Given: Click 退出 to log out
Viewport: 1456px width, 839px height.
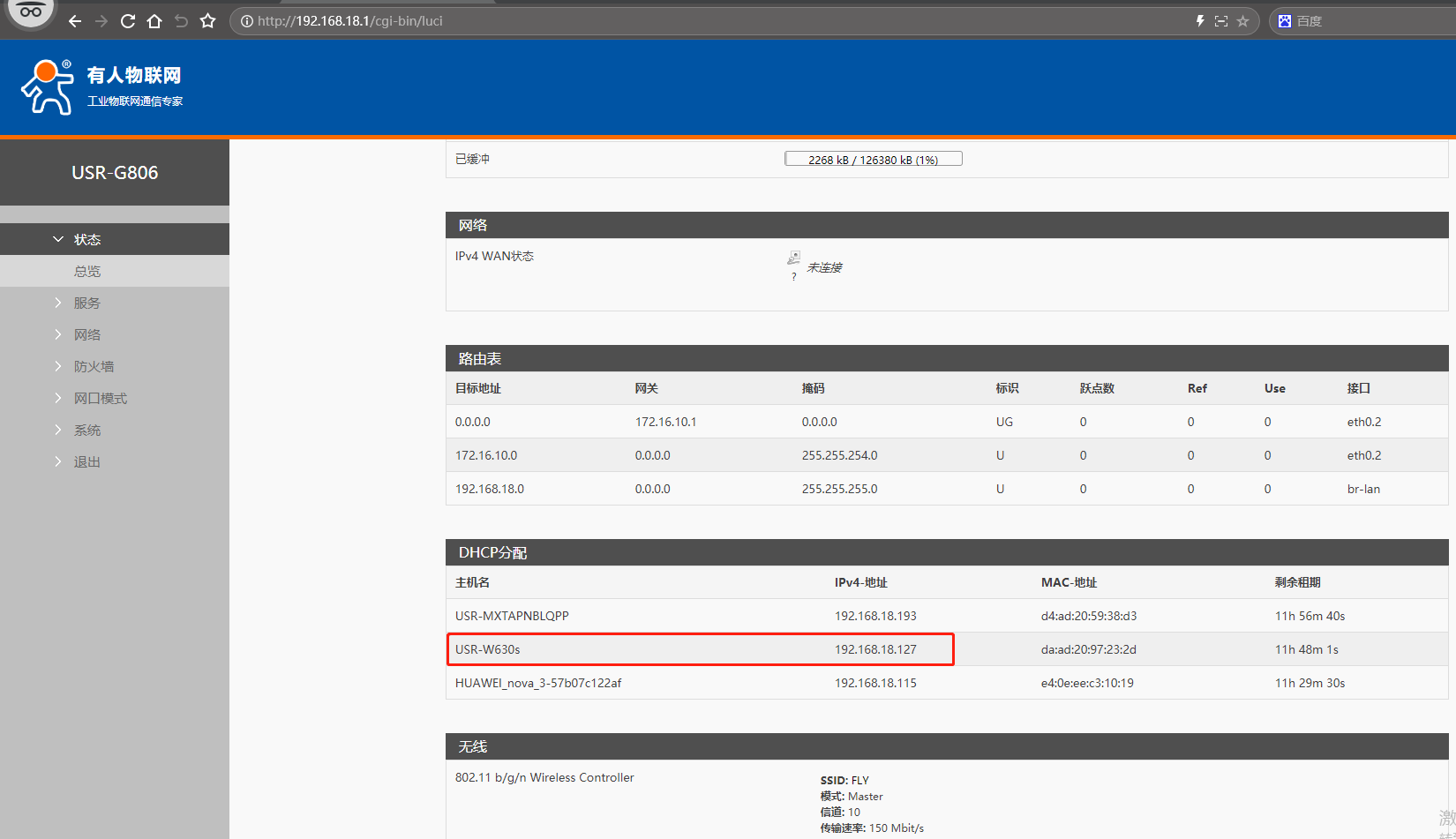Looking at the screenshot, I should click(x=86, y=461).
